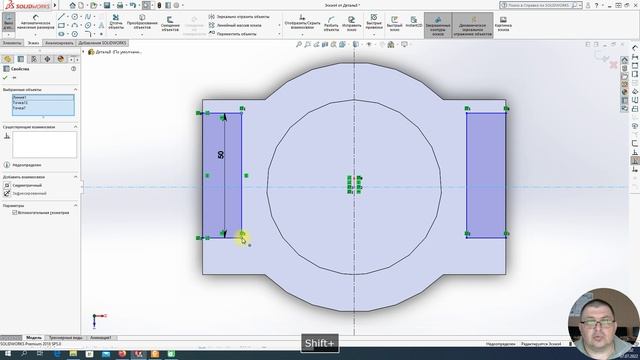640x360 pixels.
Task: Open the Quick Snaps dropdown arrow
Action: 374,34
